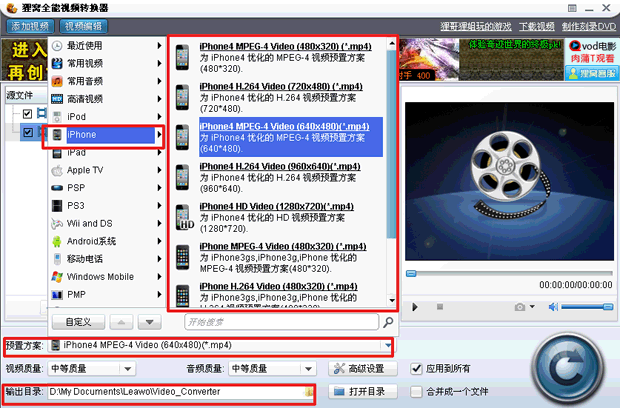Expand the 最近使用 submenu arrow

point(159,45)
